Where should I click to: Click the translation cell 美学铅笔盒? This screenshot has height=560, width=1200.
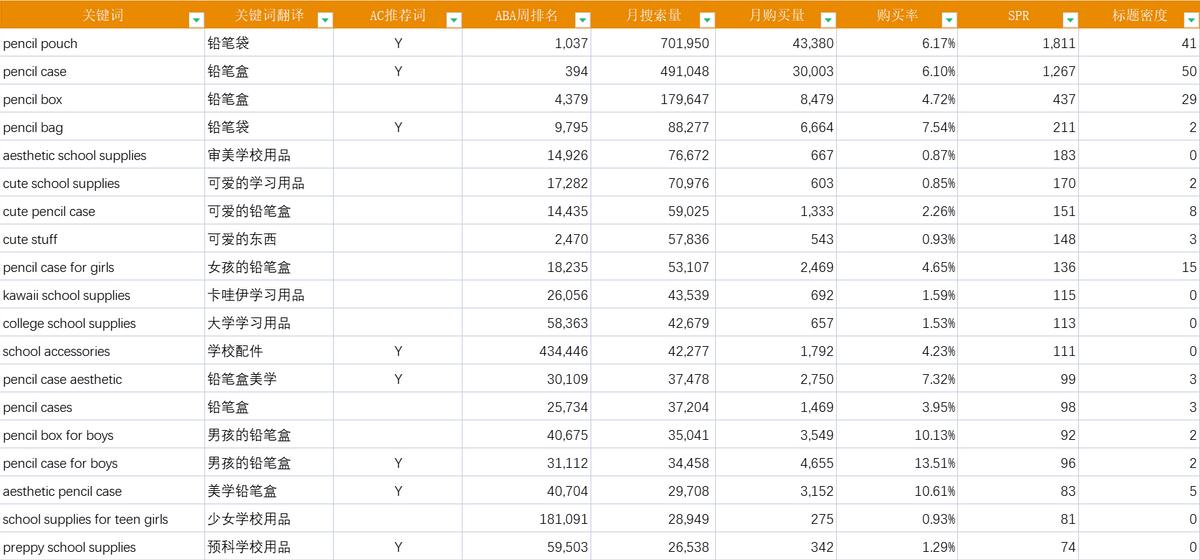[x=270, y=491]
